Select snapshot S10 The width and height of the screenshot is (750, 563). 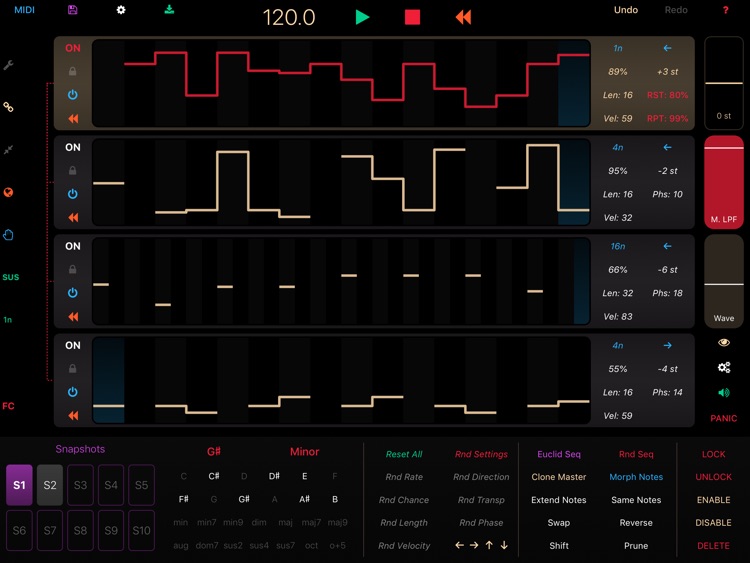coord(142,530)
